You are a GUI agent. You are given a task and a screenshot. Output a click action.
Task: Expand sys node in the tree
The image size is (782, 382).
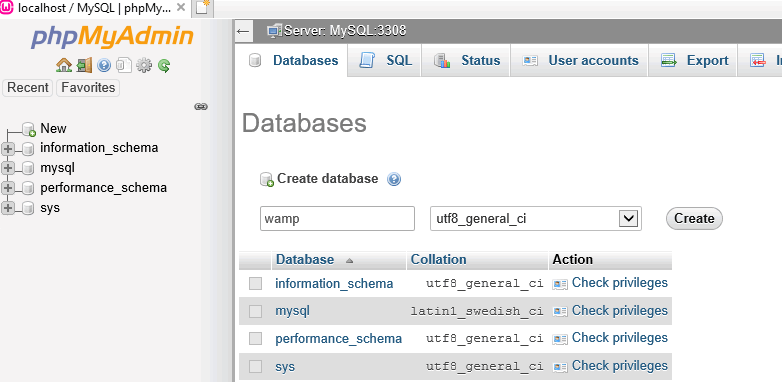pyautogui.click(x=8, y=208)
